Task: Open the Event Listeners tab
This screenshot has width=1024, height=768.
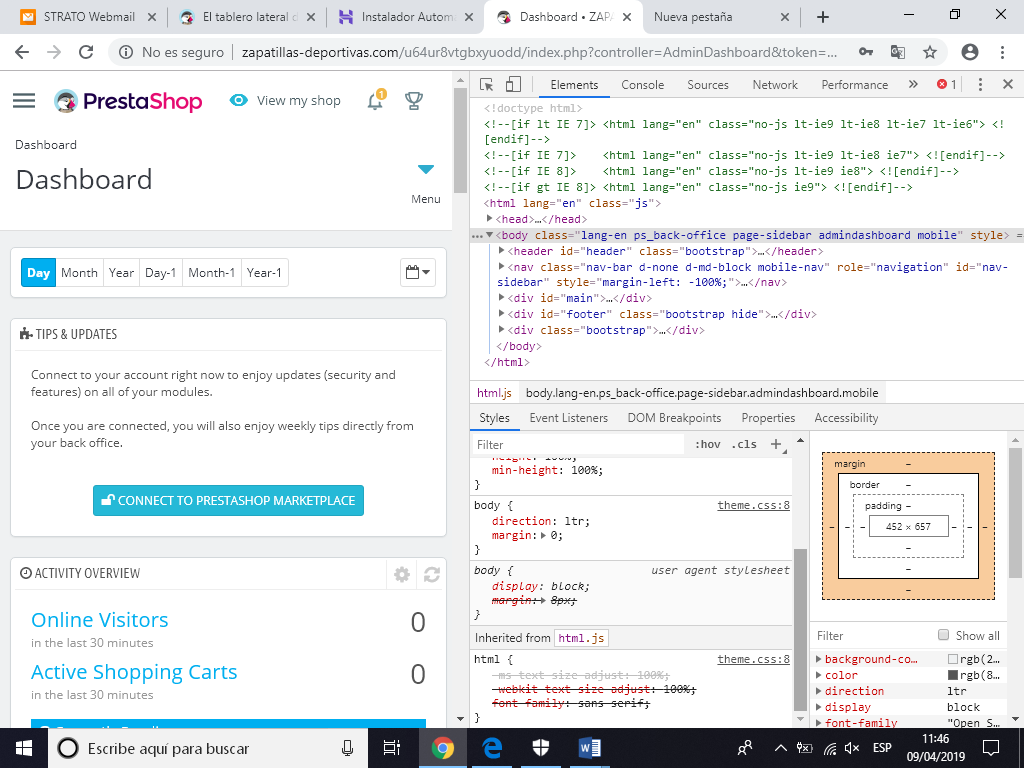Action: [x=568, y=418]
